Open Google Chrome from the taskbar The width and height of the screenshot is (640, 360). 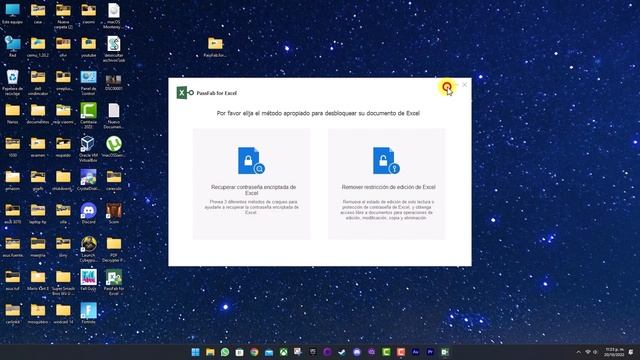[254, 352]
